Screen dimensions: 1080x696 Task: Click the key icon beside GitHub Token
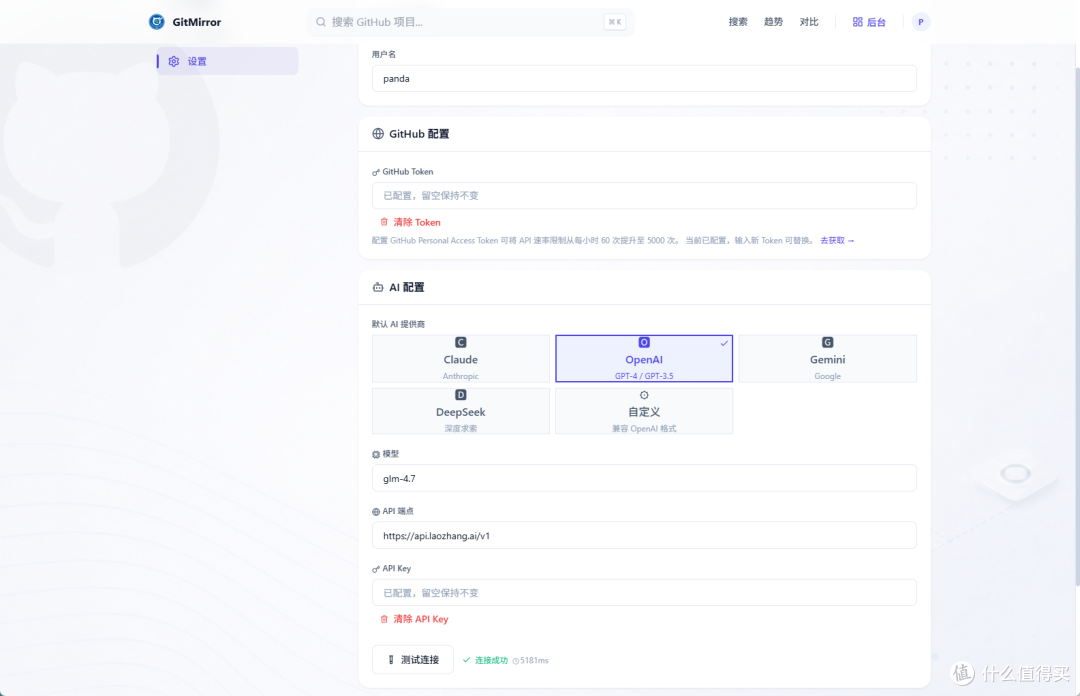click(376, 172)
